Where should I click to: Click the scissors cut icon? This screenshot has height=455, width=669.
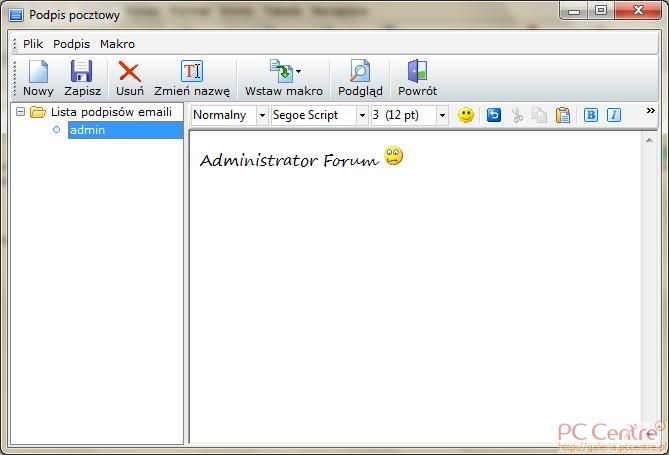pos(517,115)
